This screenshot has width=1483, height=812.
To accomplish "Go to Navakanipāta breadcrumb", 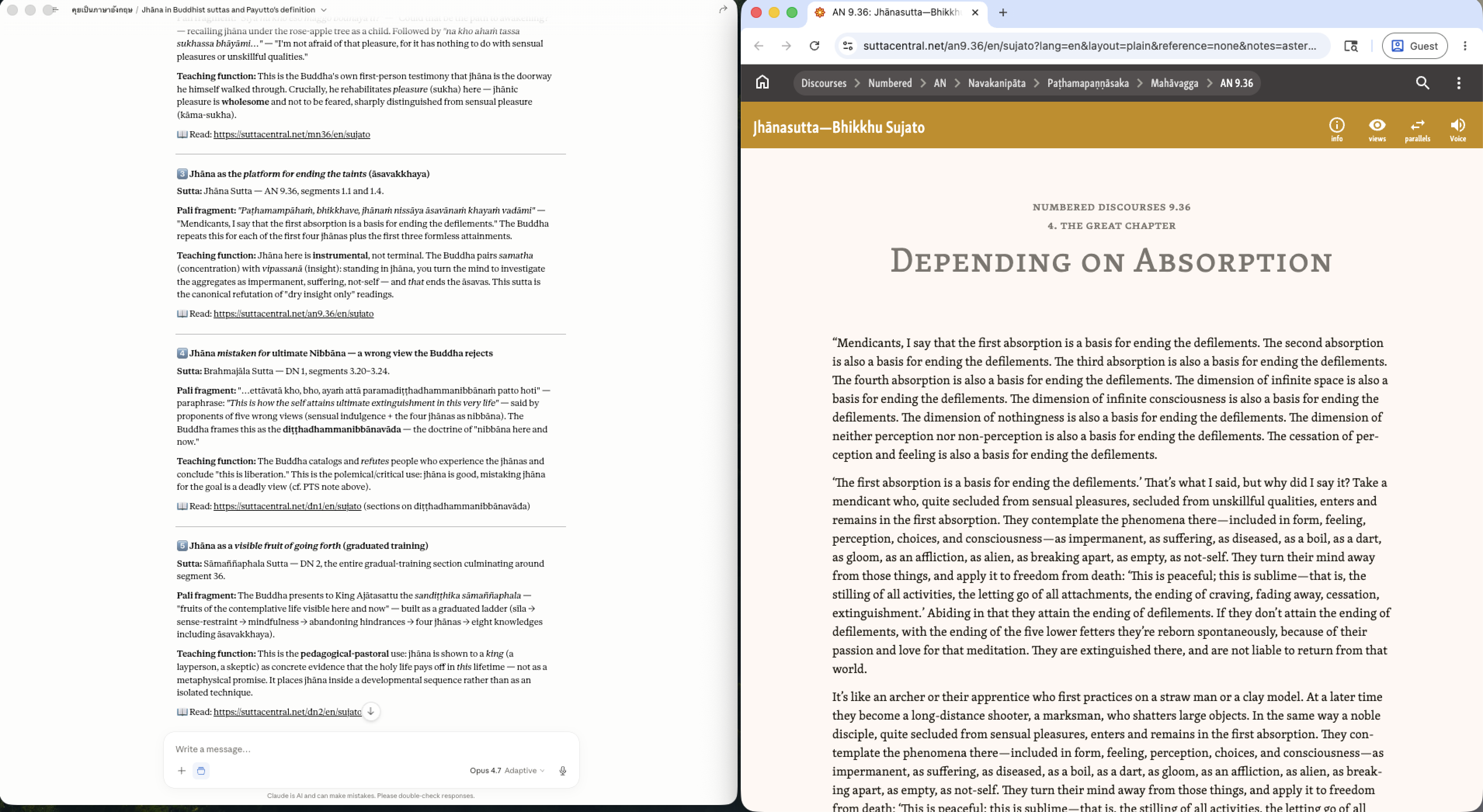I will (997, 83).
